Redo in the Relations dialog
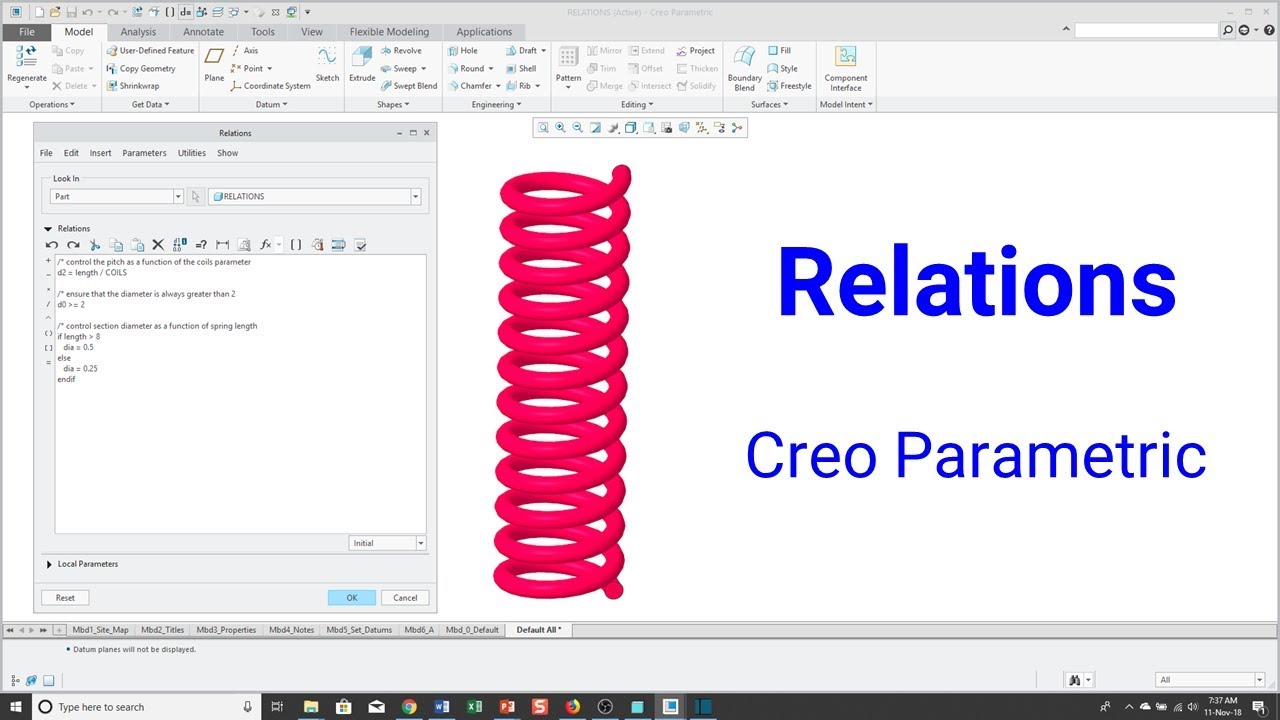 [73, 245]
